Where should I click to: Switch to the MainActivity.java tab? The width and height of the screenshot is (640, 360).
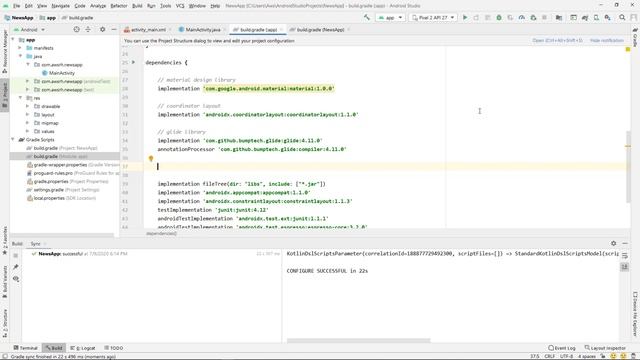click(202, 29)
